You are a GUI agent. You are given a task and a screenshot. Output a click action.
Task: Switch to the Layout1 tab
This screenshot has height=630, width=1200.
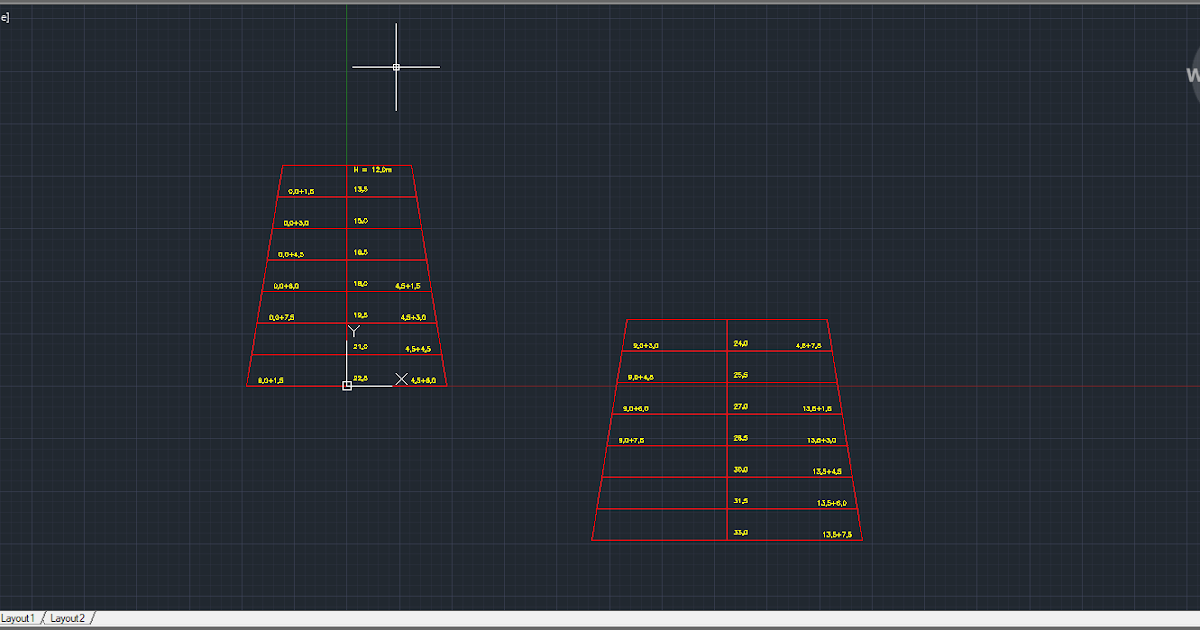pos(20,618)
